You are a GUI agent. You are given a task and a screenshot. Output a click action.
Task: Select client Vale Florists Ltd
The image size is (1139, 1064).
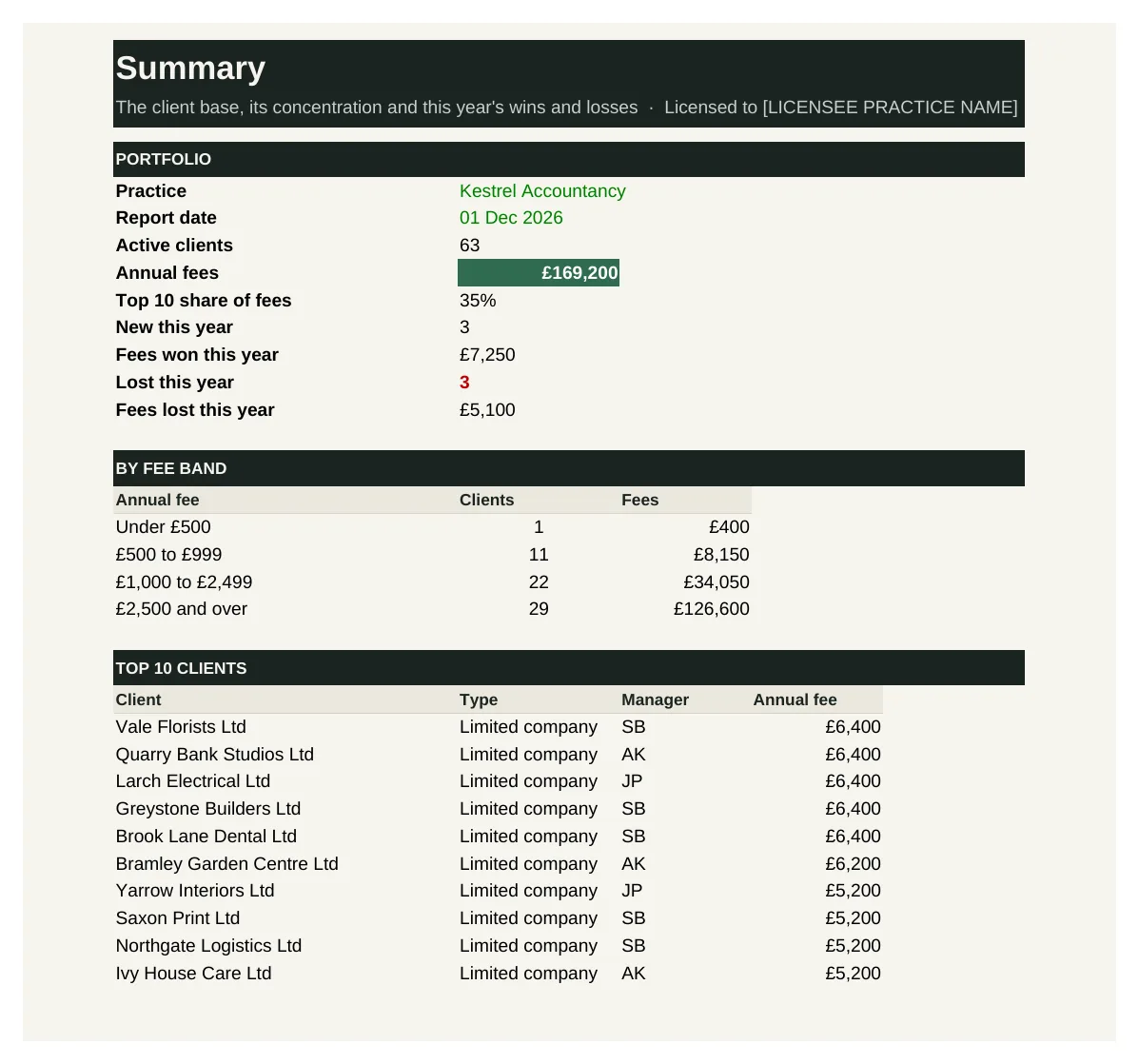[x=181, y=727]
